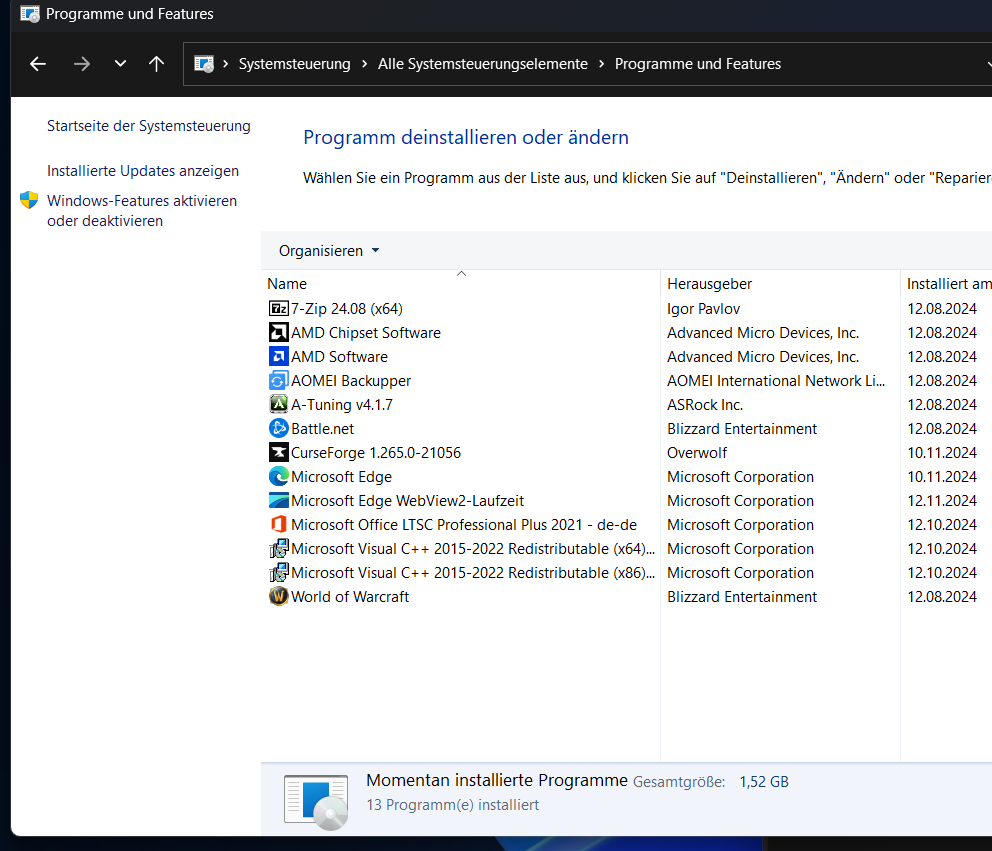
Task: Select World of Warcraft program name
Action: (x=350, y=597)
